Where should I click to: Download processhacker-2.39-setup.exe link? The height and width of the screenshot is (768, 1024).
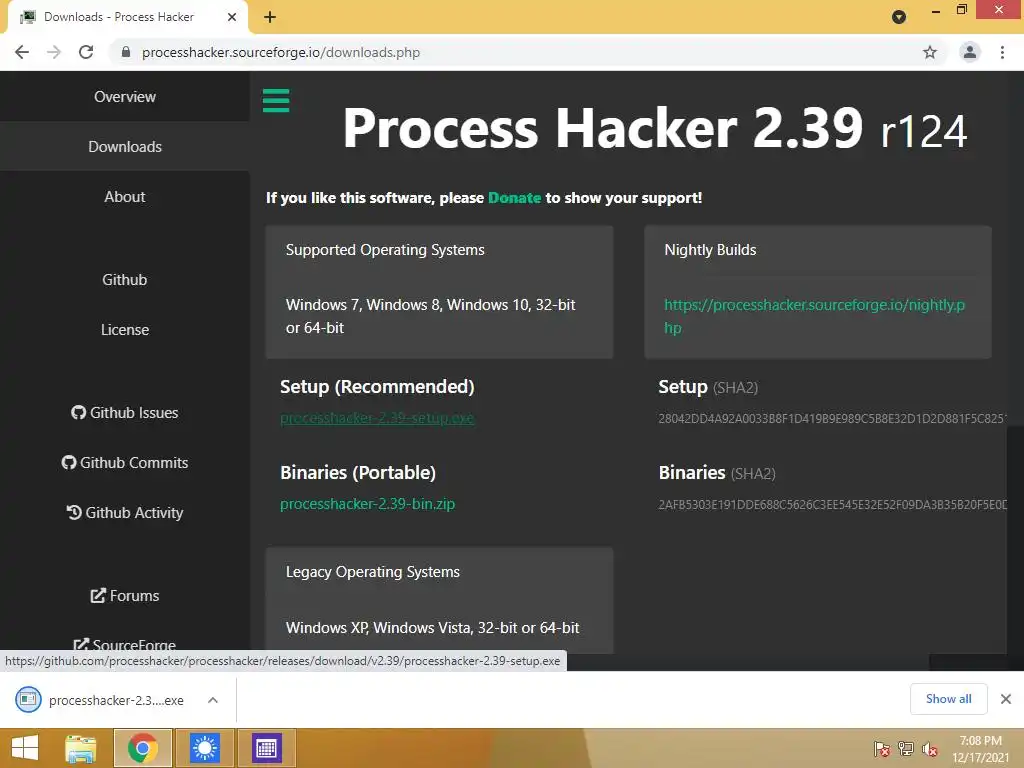tap(377, 418)
